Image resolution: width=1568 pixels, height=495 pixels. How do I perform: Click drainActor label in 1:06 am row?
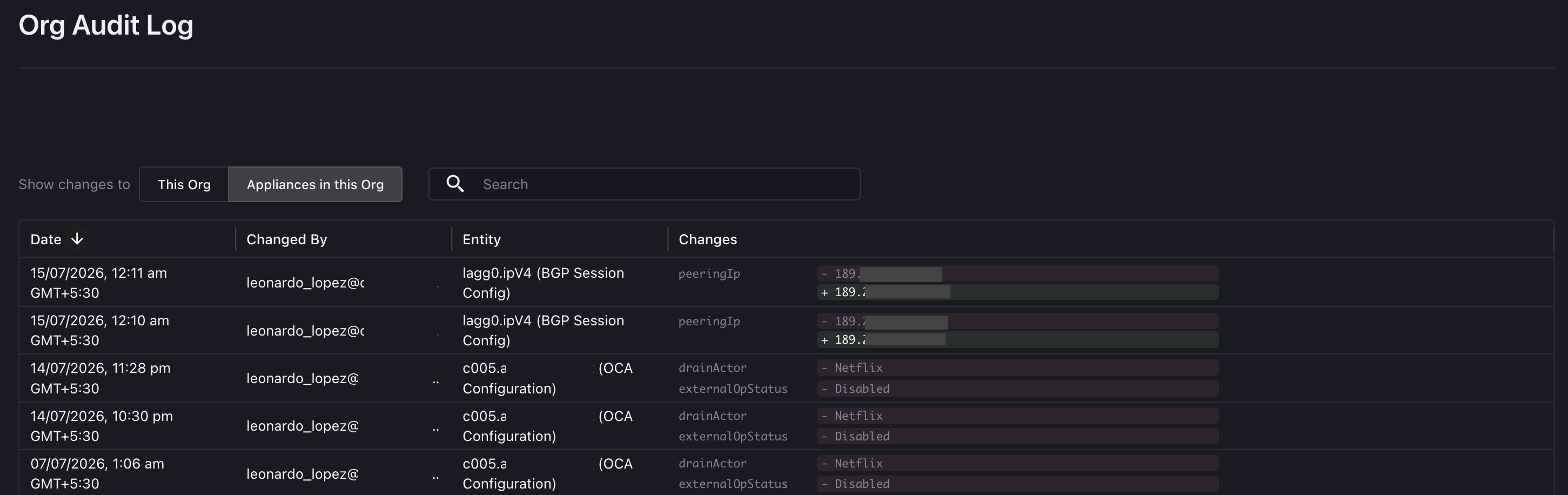[712, 463]
